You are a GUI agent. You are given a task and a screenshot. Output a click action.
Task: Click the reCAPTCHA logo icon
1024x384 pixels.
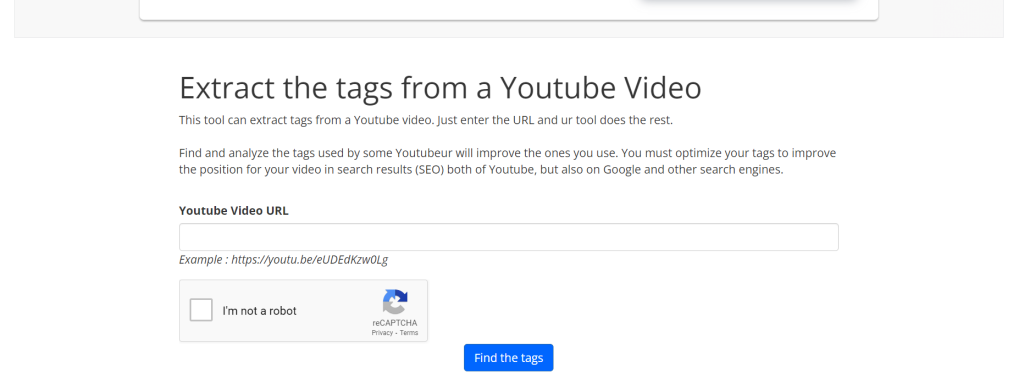pyautogui.click(x=395, y=302)
